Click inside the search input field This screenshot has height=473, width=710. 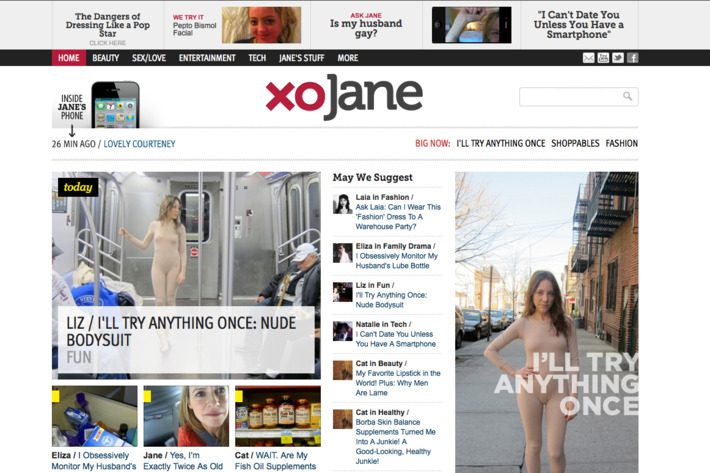click(x=579, y=96)
